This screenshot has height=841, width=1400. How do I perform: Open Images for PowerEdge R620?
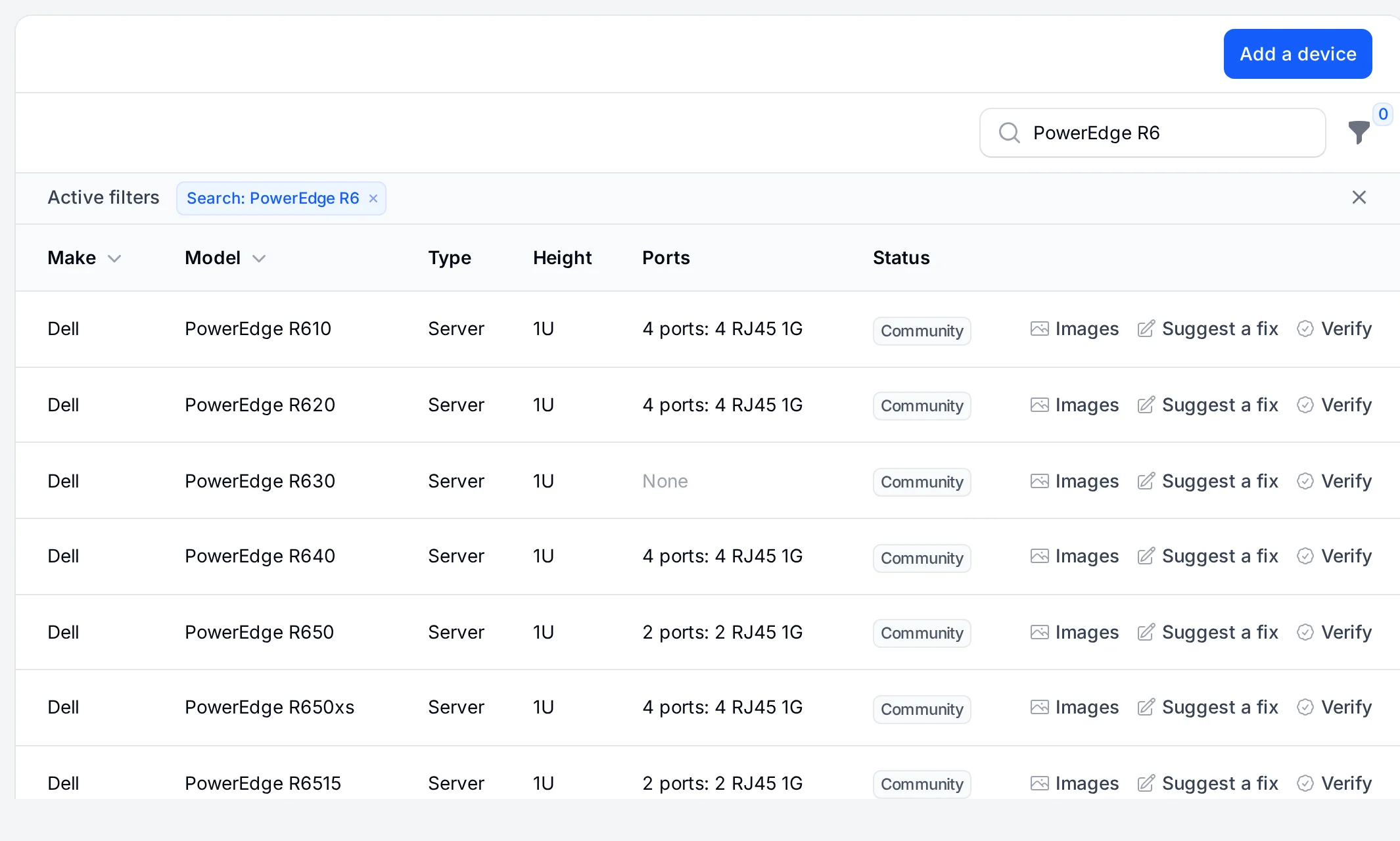(1075, 405)
